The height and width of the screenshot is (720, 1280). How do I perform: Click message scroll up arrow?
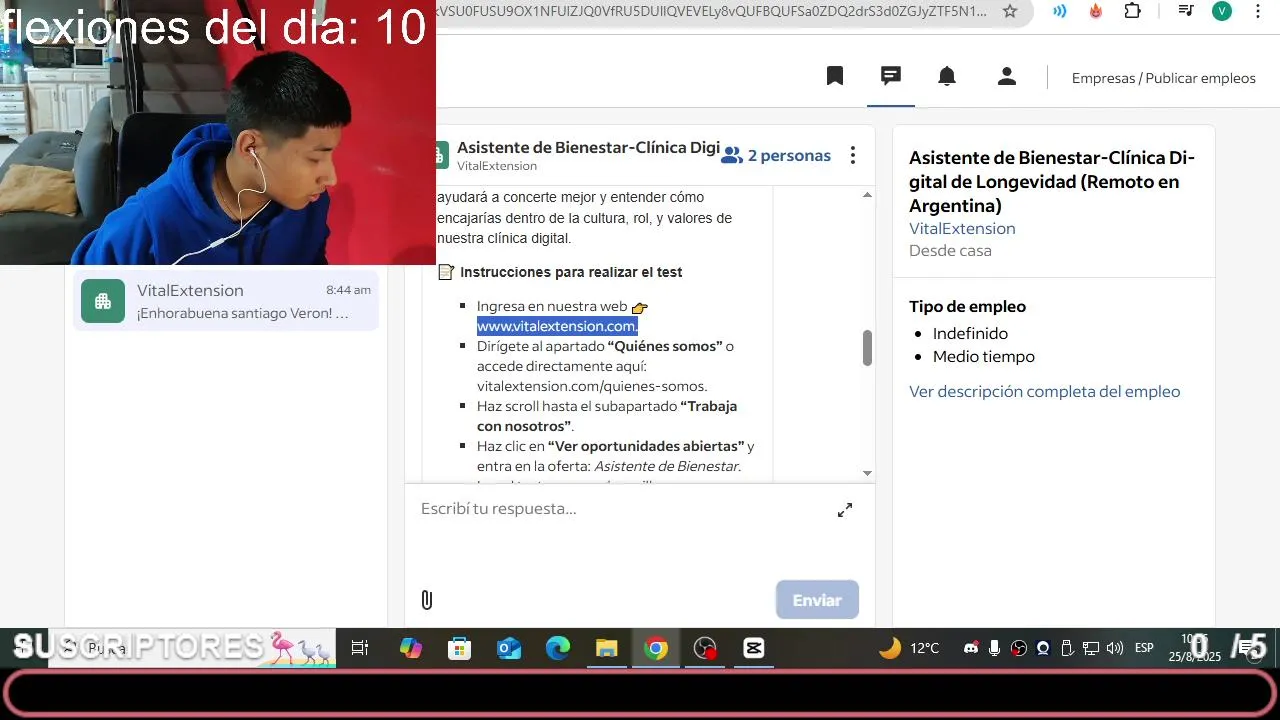(x=867, y=195)
